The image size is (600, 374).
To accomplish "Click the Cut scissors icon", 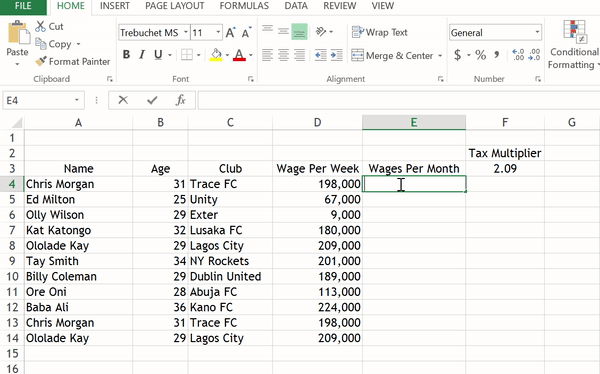I will click(x=41, y=26).
